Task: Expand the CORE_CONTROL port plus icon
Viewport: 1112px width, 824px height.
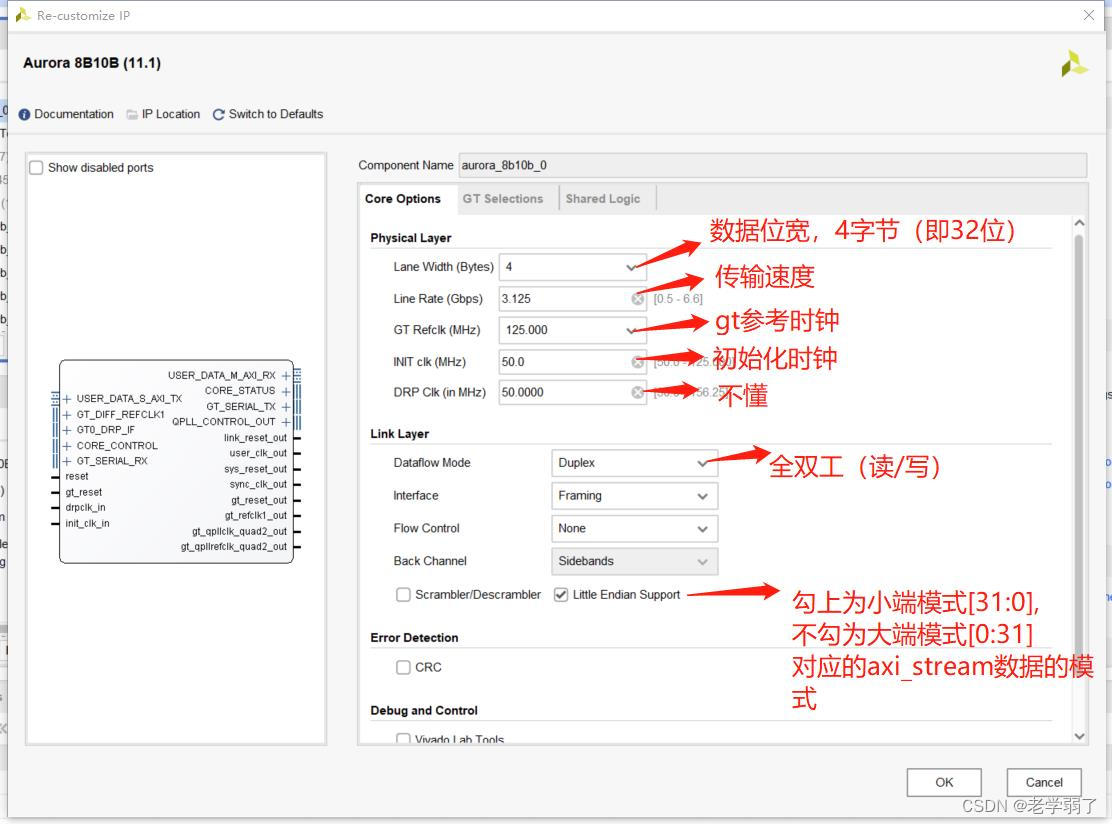Action: click(x=67, y=445)
